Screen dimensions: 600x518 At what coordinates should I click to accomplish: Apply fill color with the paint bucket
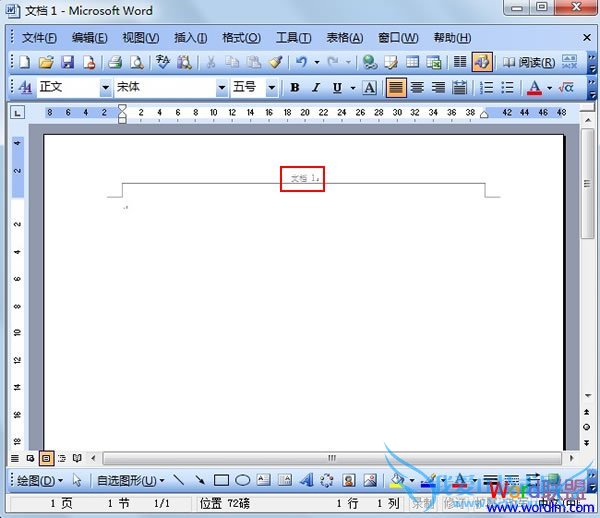tap(397, 480)
